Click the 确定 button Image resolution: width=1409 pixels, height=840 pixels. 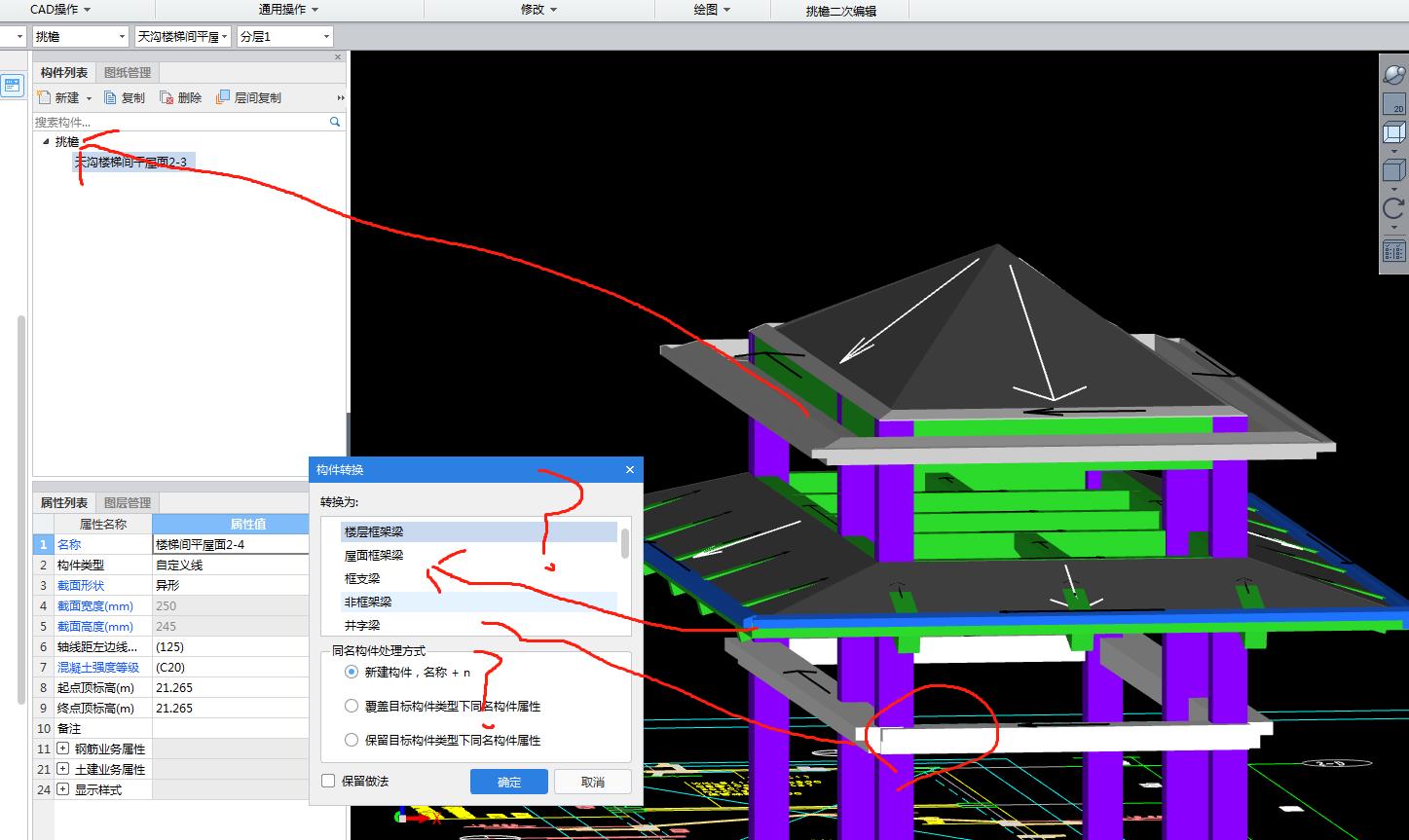509,782
